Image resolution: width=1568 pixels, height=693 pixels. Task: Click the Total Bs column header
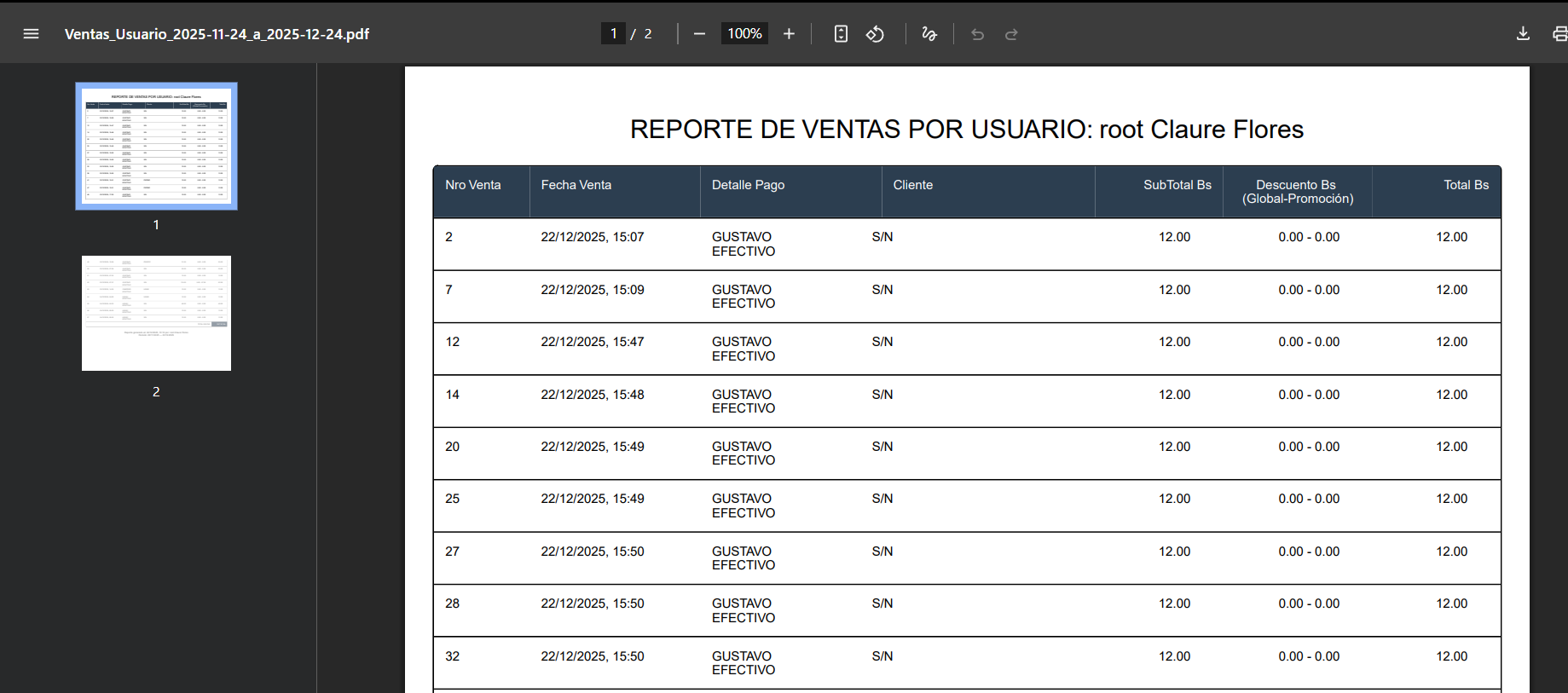[x=1466, y=185]
